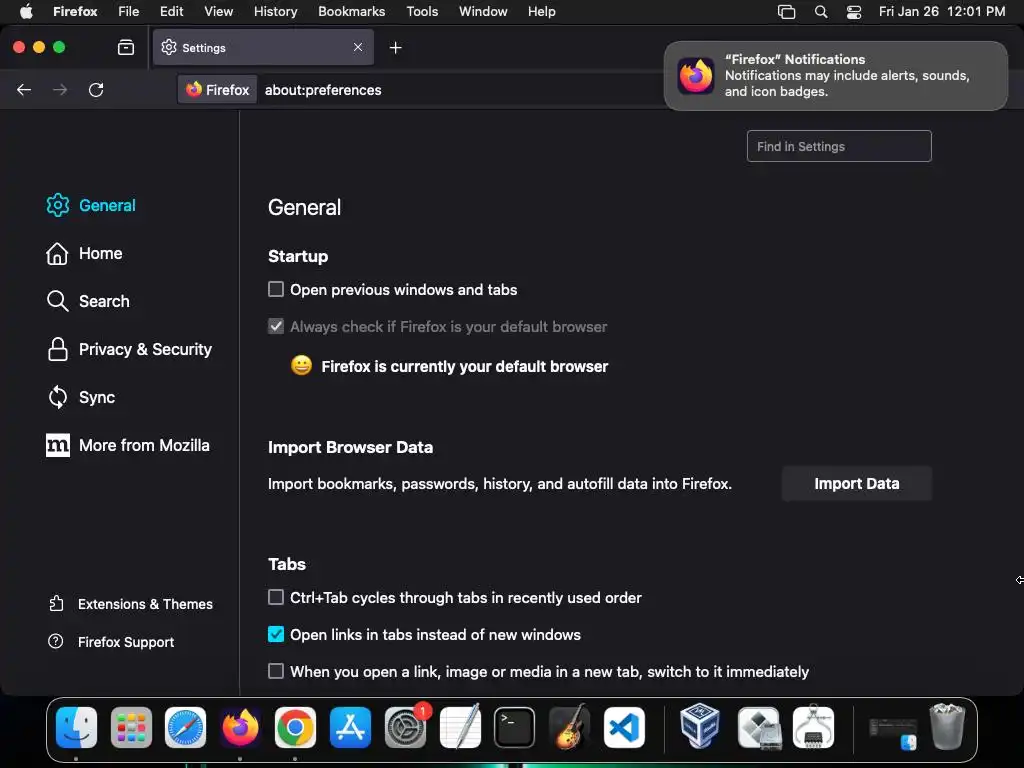1024x768 pixels.
Task: Toggle Always check if Firefox is default browser
Action: coord(276,327)
